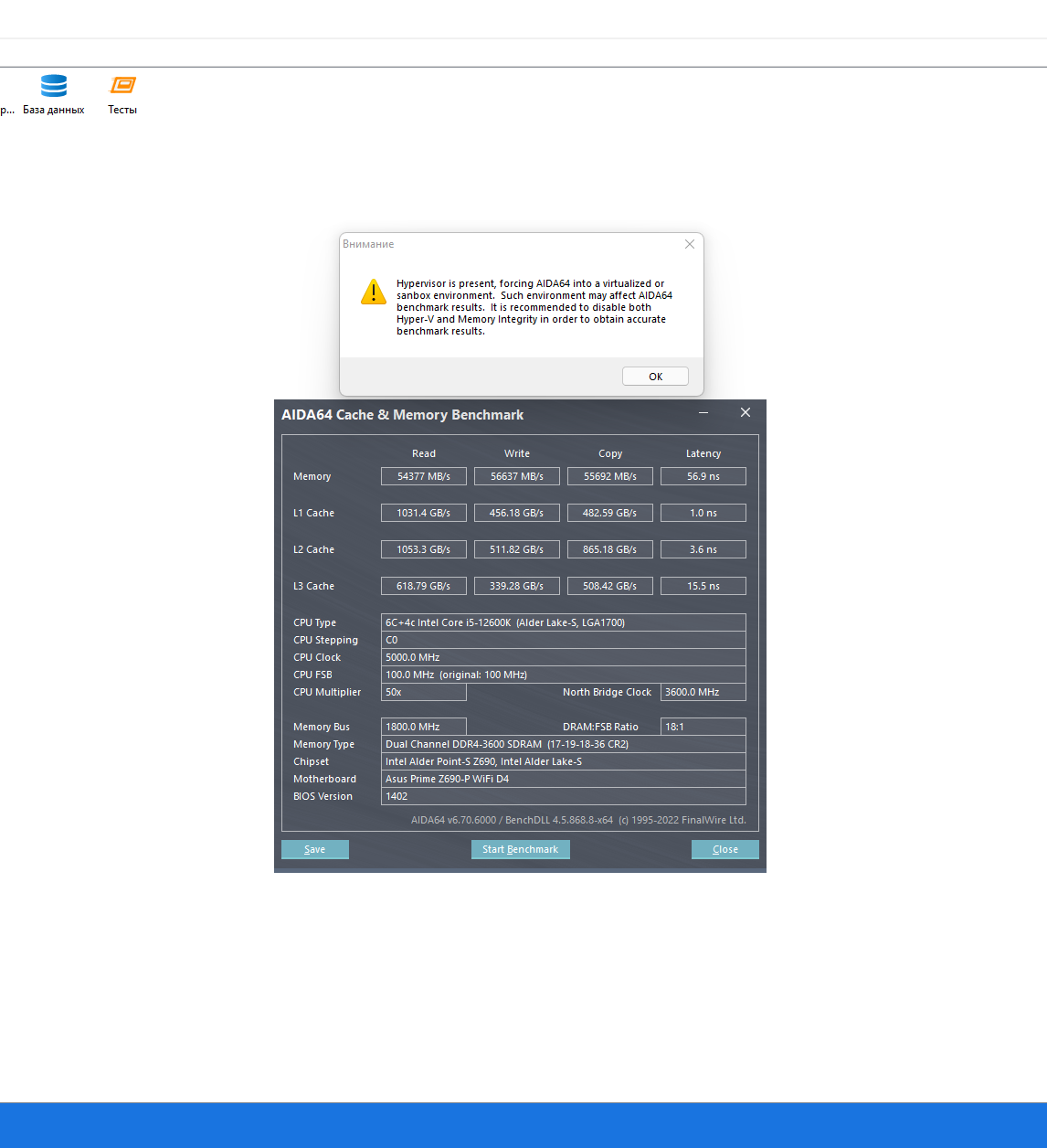Select the L3 Cache Write value 339.28 GB/s

[517, 586]
